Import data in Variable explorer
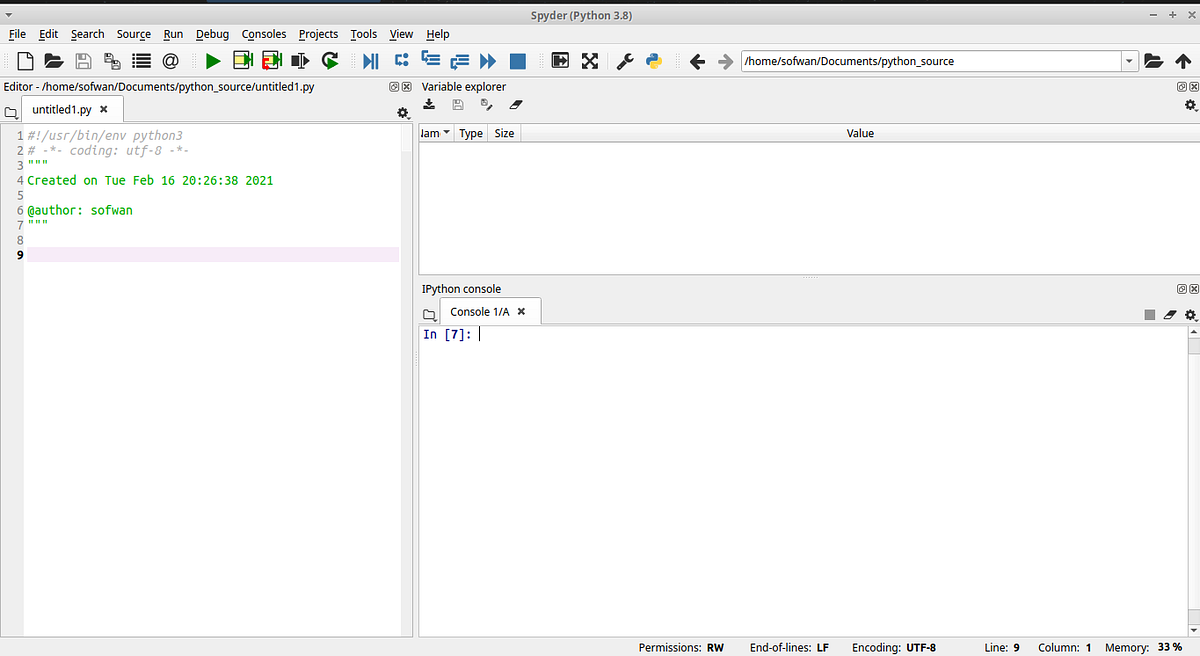This screenshot has width=1200, height=656. point(429,104)
